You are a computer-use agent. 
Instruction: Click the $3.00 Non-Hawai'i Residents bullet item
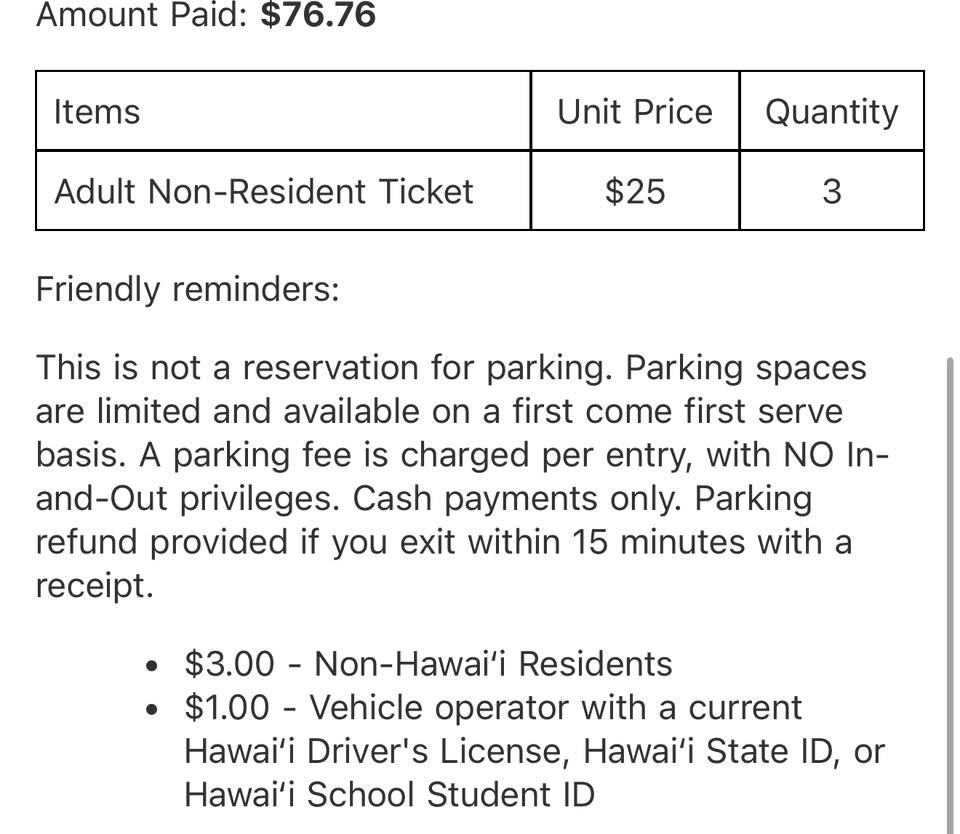coord(428,664)
